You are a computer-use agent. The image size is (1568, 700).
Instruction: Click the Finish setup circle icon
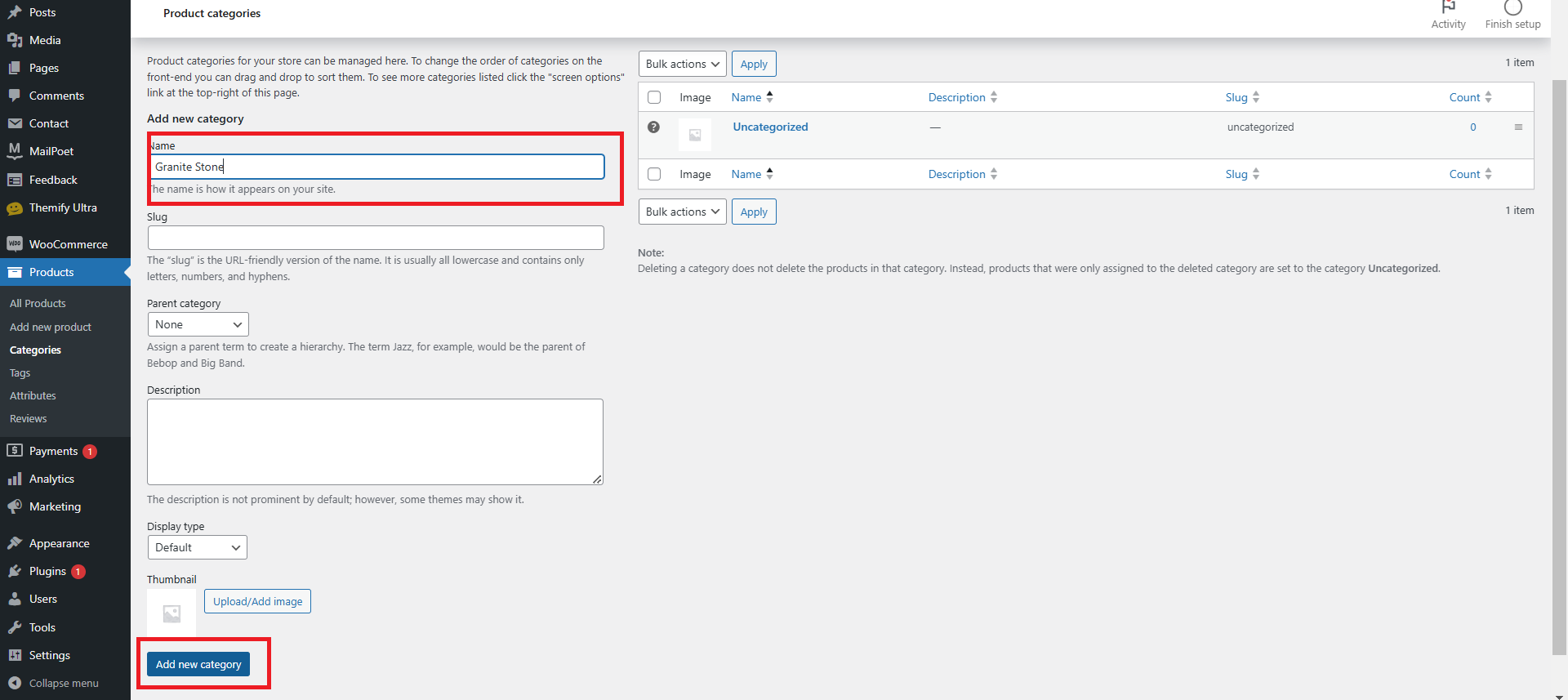tap(1512, 7)
